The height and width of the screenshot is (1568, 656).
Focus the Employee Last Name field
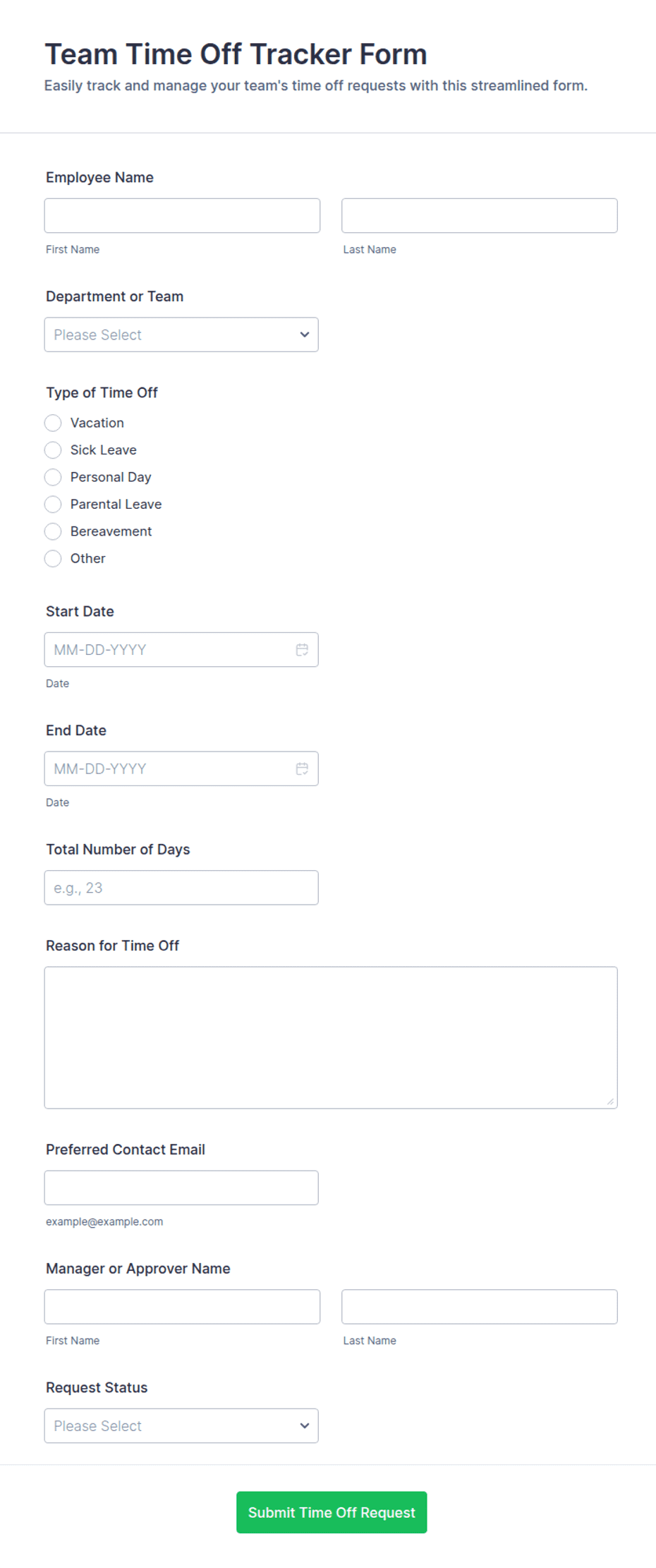480,216
